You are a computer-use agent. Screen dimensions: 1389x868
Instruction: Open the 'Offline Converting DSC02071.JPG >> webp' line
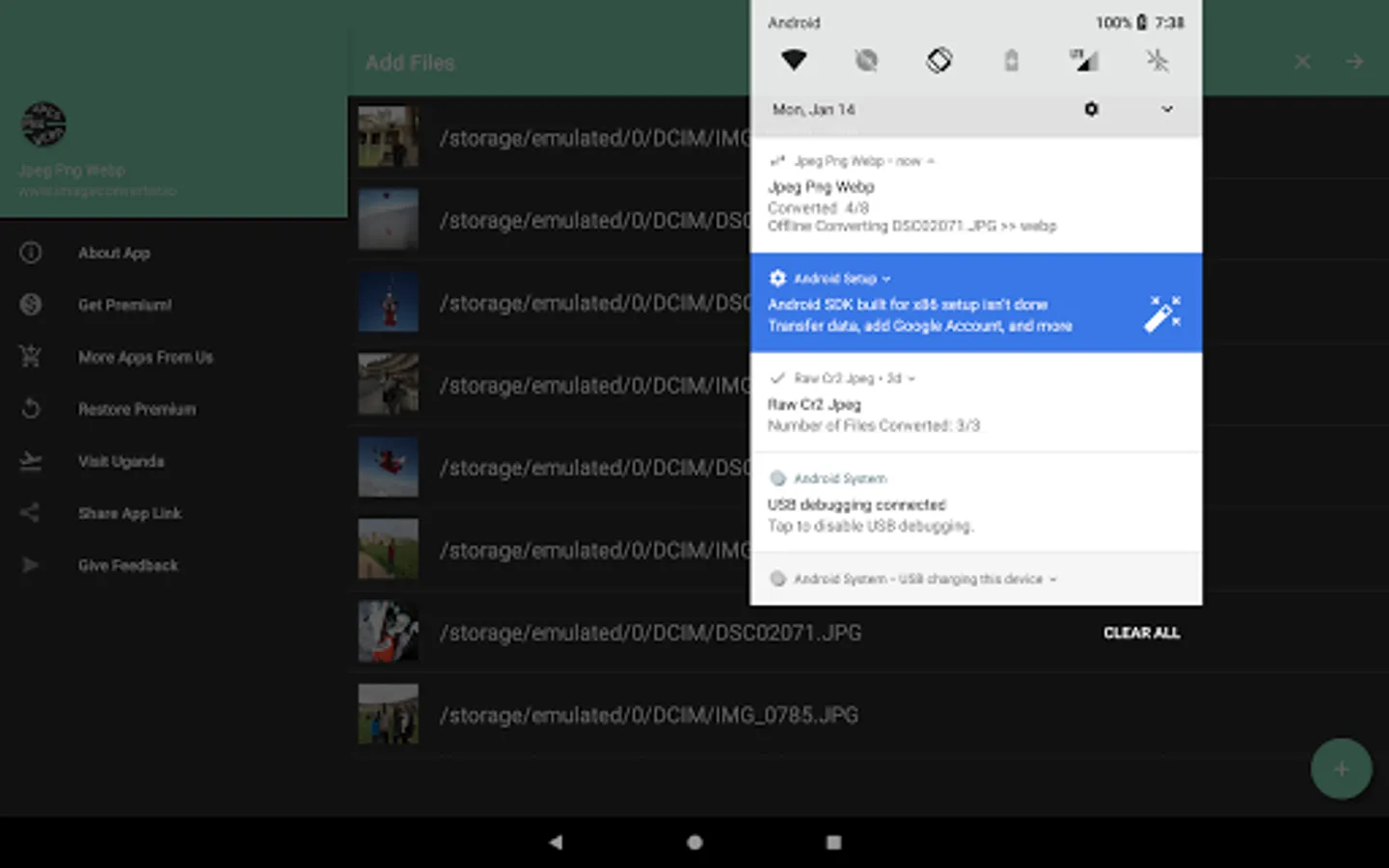[x=912, y=226]
